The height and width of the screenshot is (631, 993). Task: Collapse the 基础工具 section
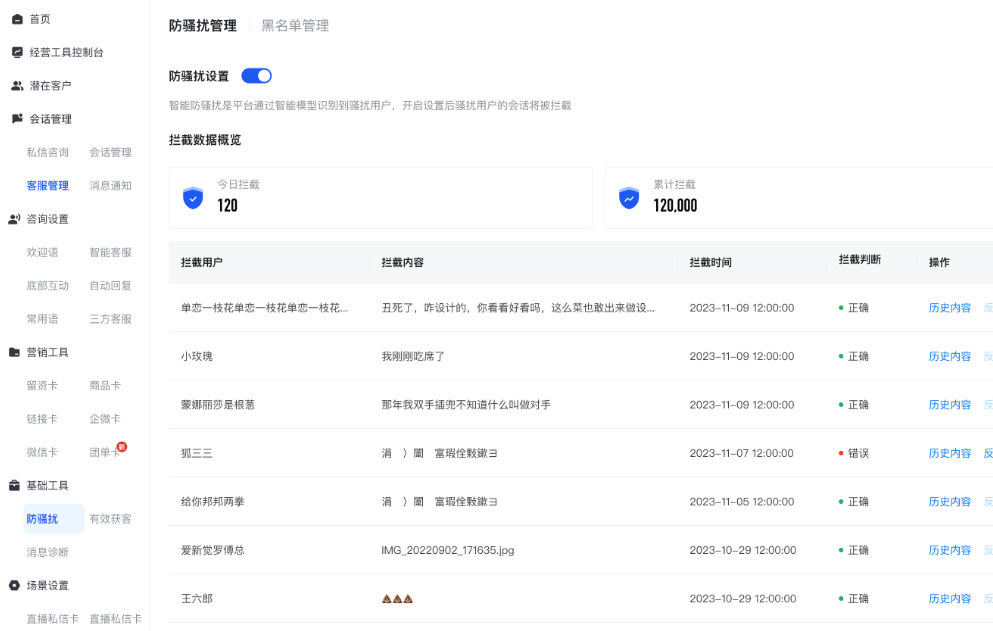[x=47, y=485]
